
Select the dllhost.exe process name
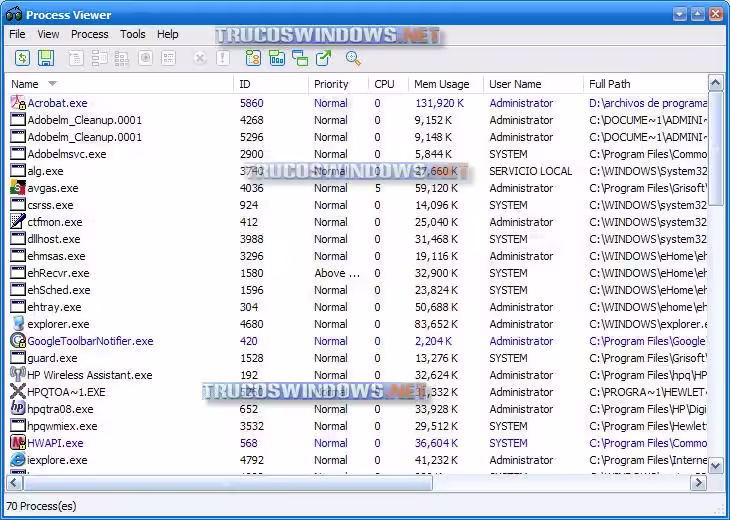(x=54, y=239)
